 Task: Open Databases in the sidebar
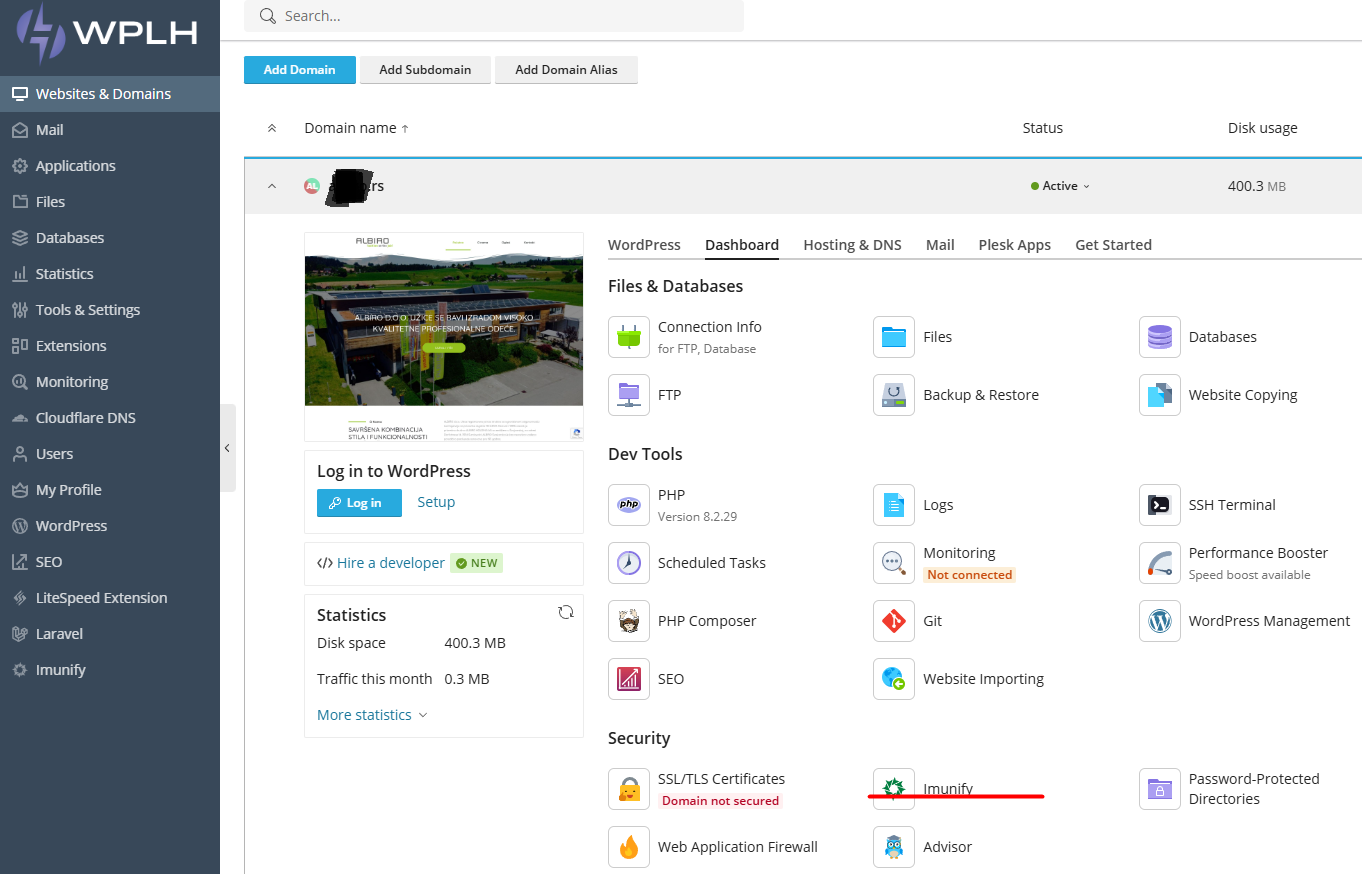pyautogui.click(x=110, y=238)
